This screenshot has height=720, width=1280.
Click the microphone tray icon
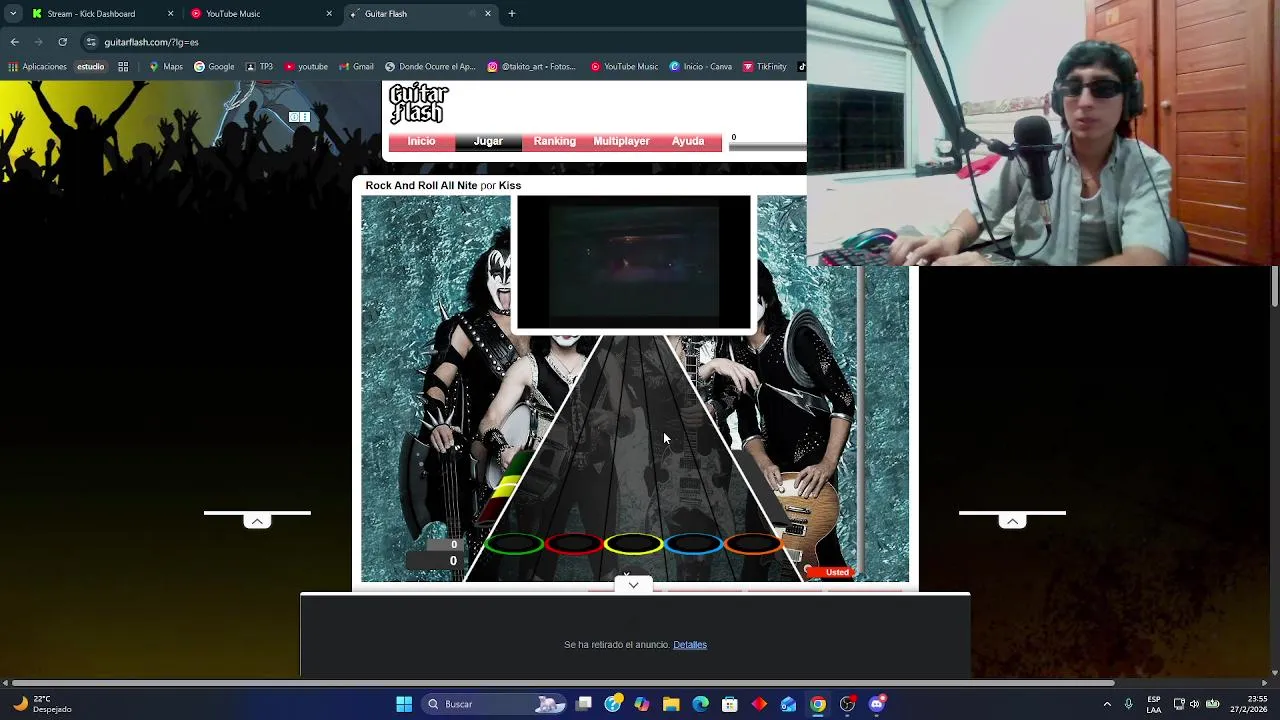click(1129, 704)
